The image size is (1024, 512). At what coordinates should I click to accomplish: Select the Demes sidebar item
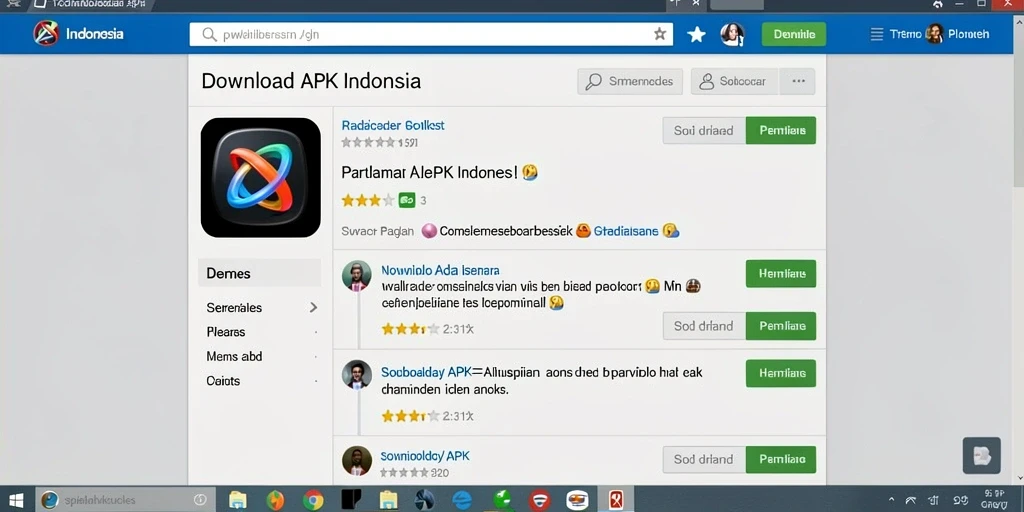click(259, 273)
